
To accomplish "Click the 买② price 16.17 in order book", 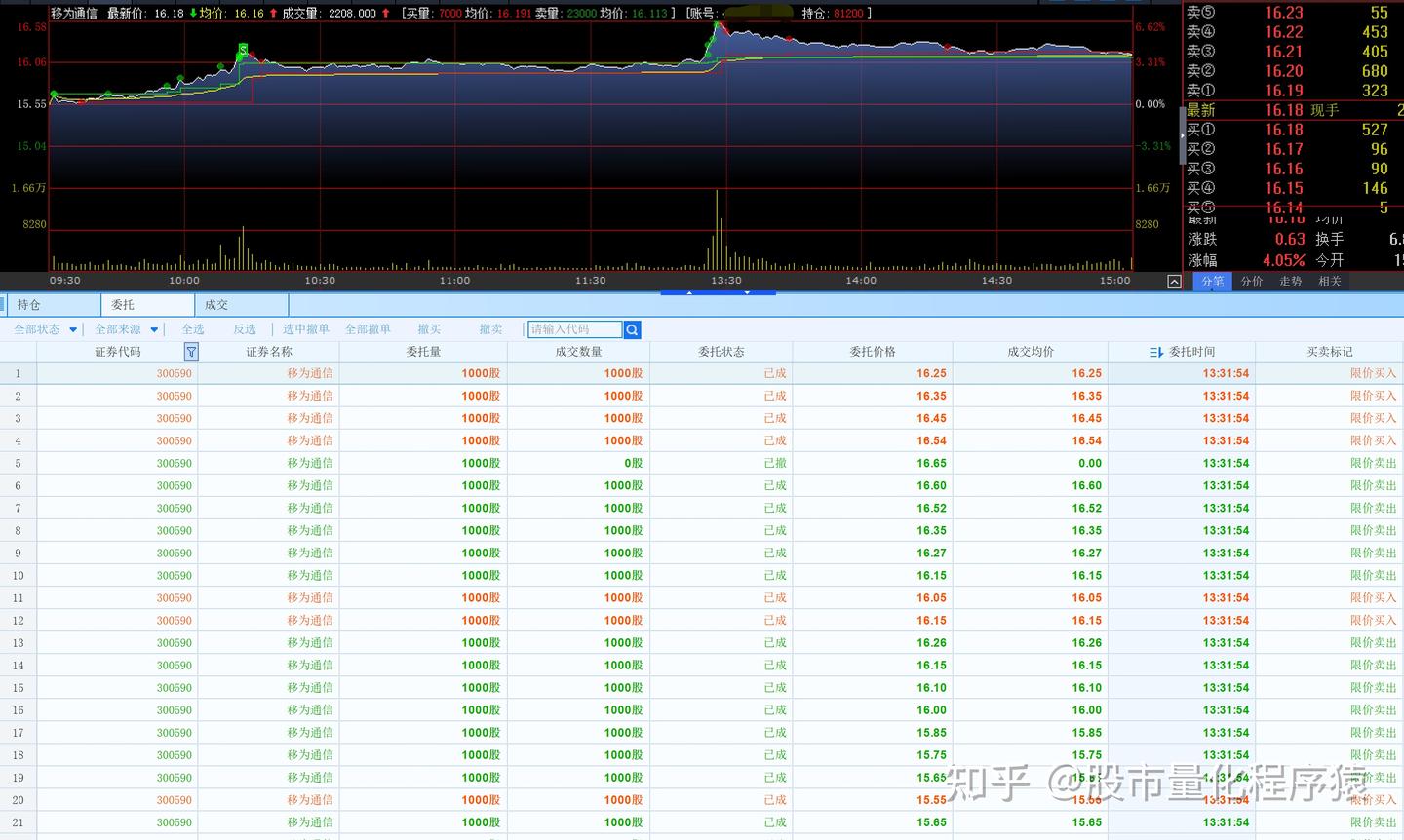I will point(1284,149).
